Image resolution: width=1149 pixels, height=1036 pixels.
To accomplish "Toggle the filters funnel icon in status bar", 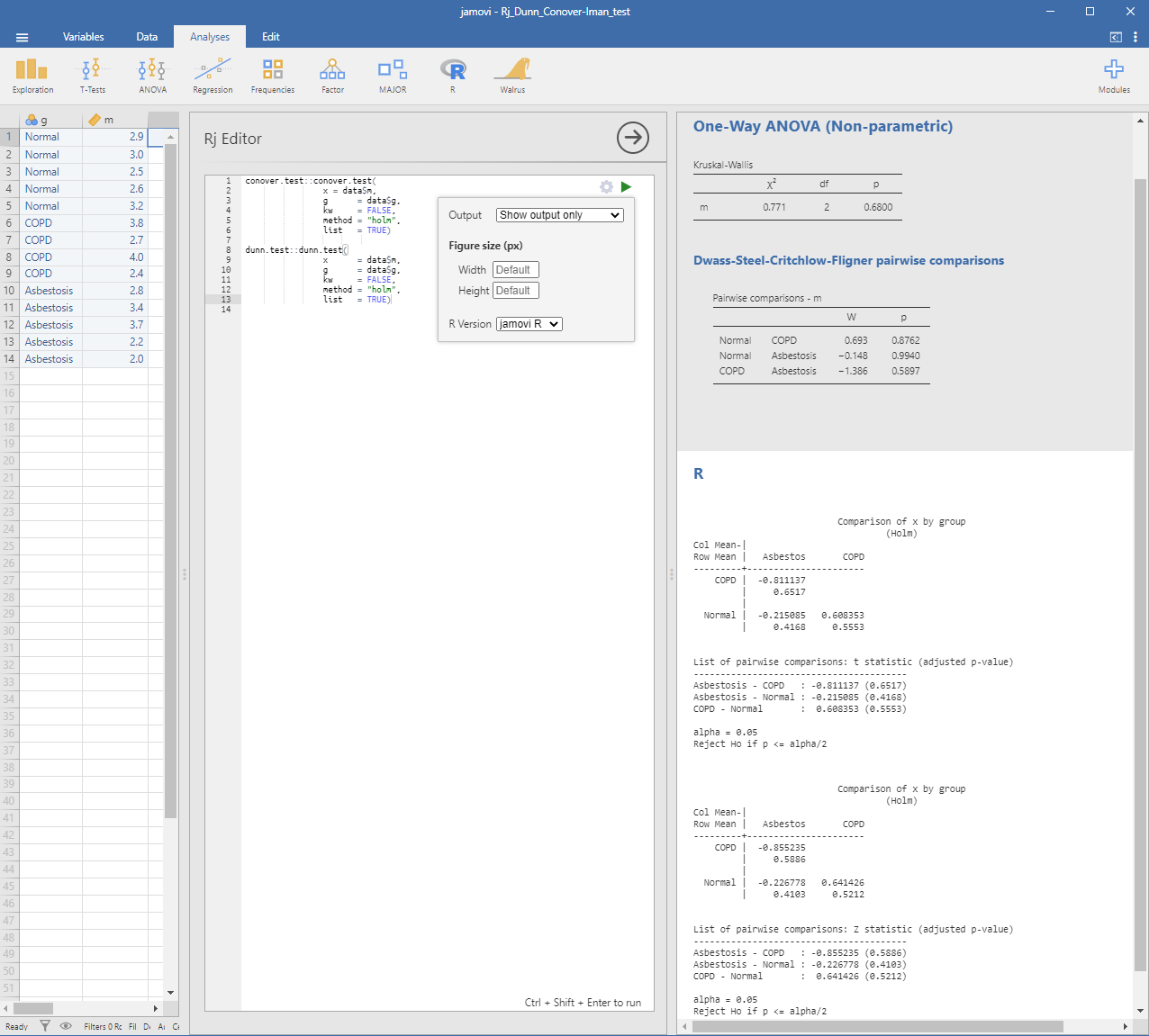I will pos(45,1026).
